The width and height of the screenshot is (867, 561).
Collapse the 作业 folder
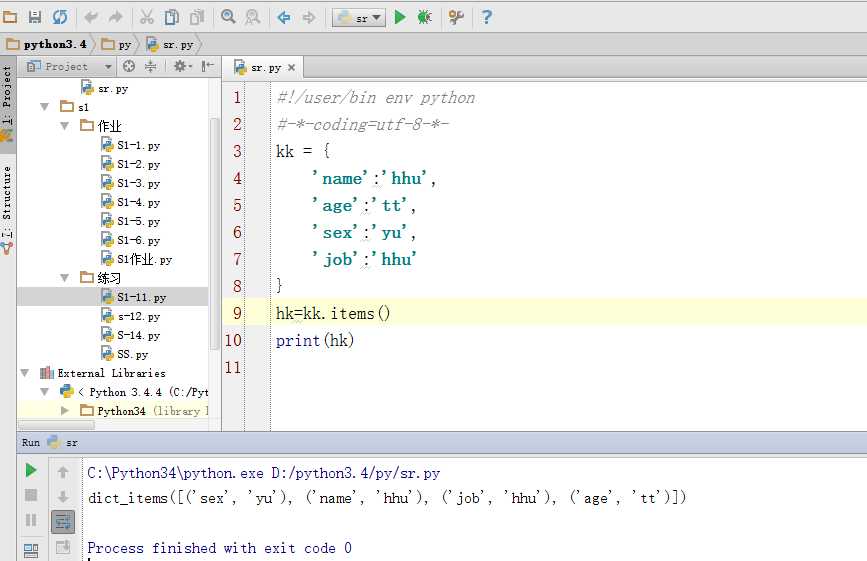click(65, 126)
